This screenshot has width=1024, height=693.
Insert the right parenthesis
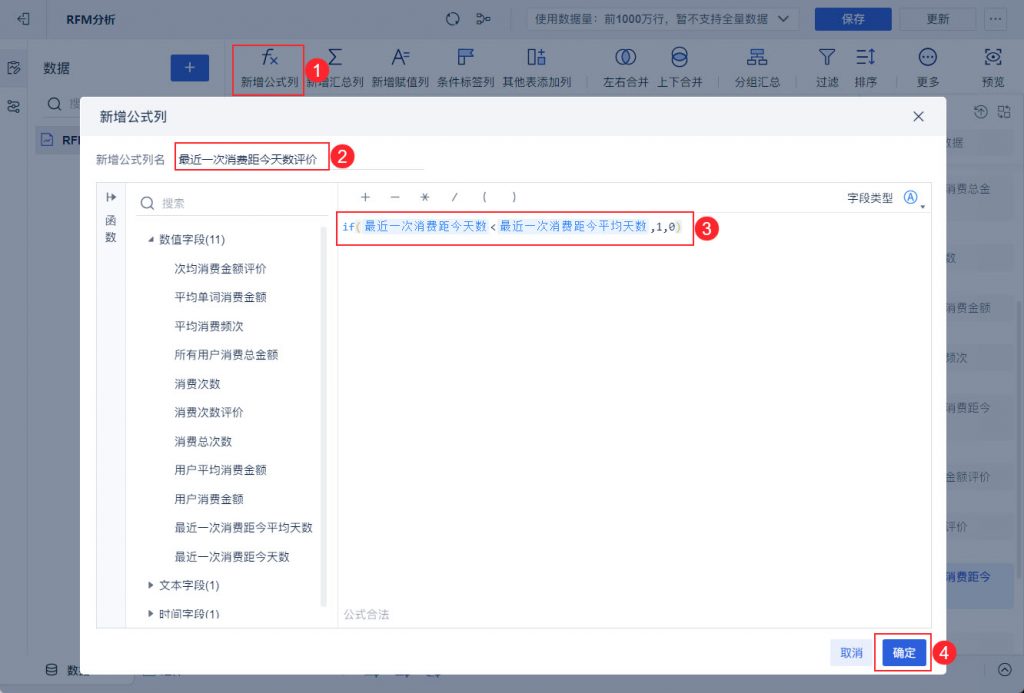pyautogui.click(x=514, y=197)
